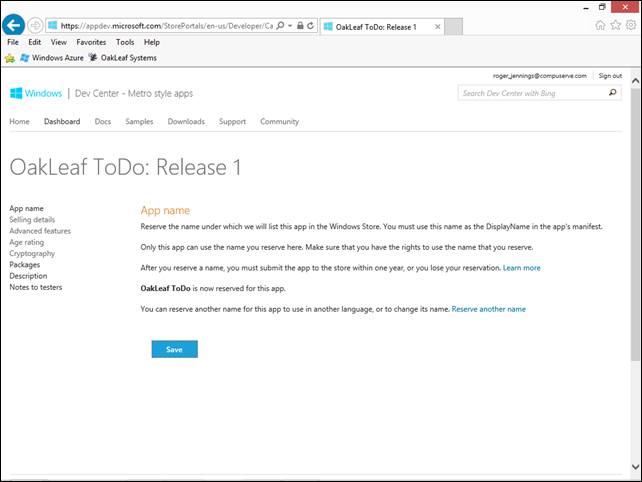Open the Favorites menu
Viewport: 642px width, 482px height.
pyautogui.click(x=91, y=42)
